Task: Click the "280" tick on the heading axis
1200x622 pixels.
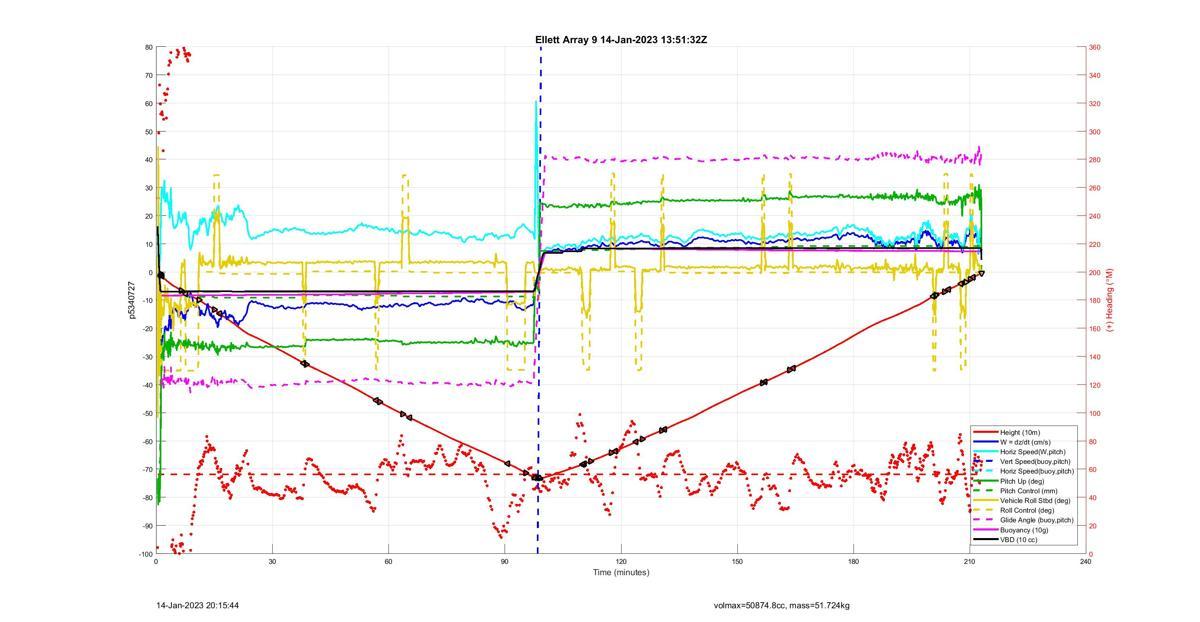Action: [1095, 160]
